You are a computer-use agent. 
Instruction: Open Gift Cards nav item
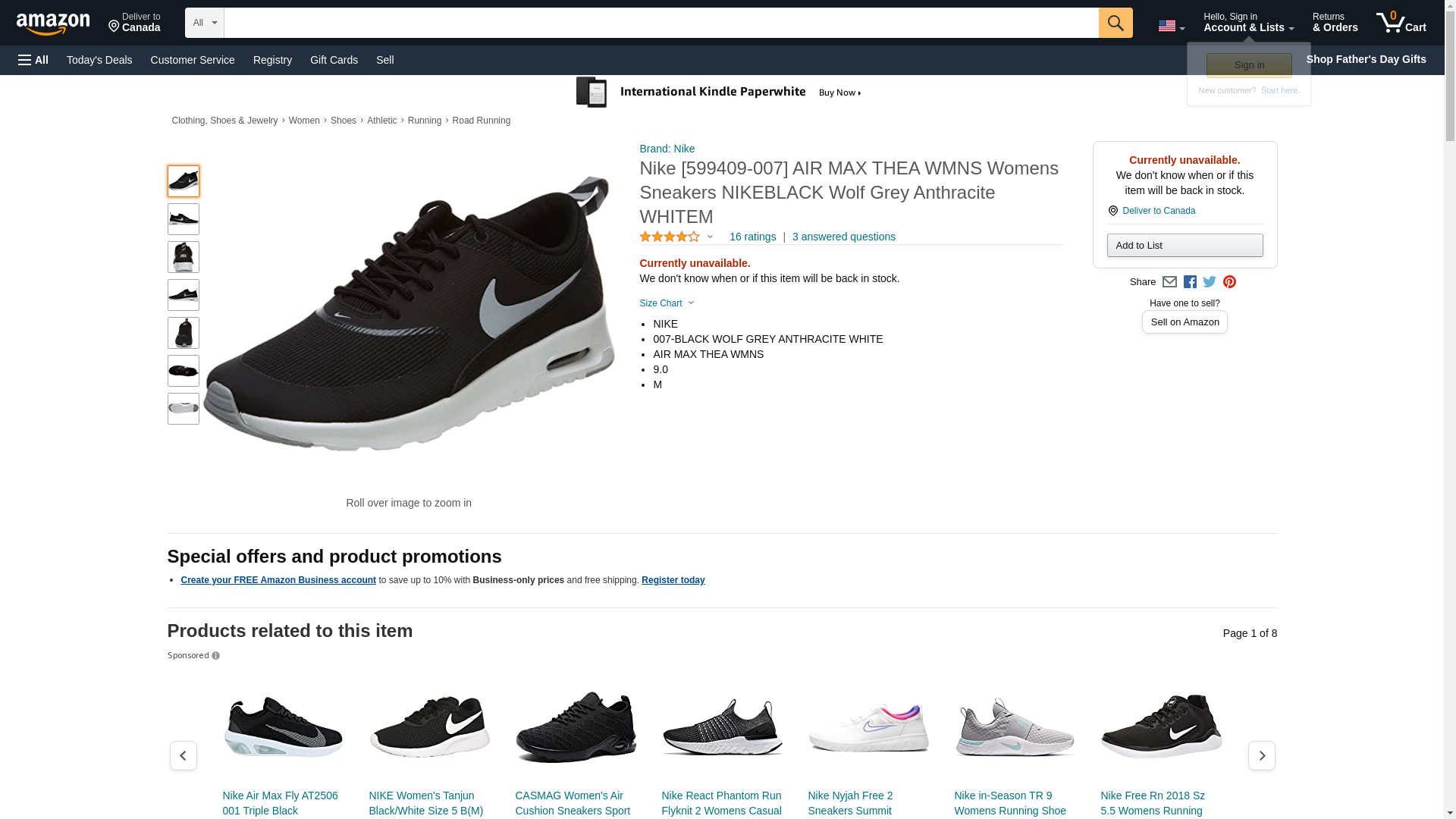(334, 60)
